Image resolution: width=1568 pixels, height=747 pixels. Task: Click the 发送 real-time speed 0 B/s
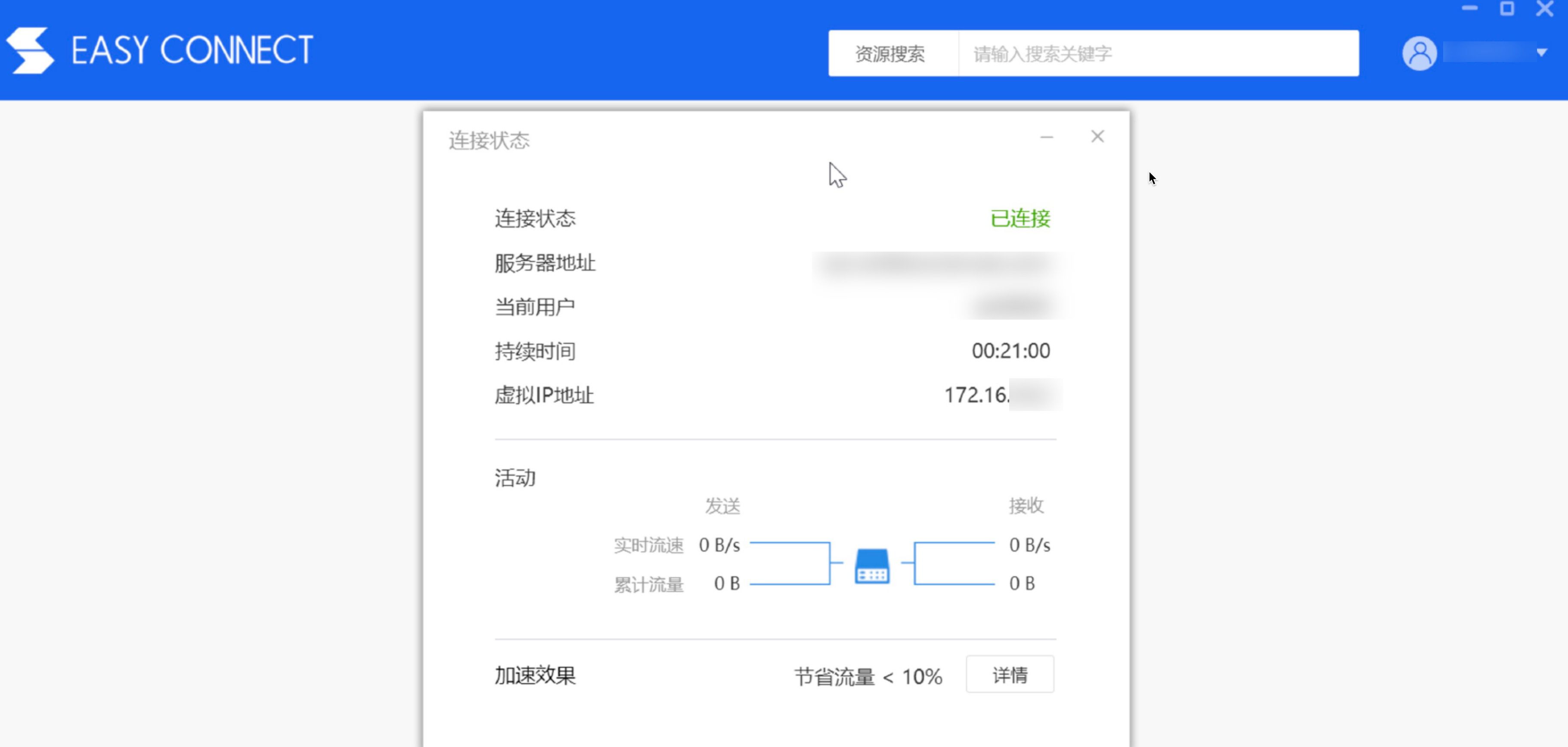719,545
